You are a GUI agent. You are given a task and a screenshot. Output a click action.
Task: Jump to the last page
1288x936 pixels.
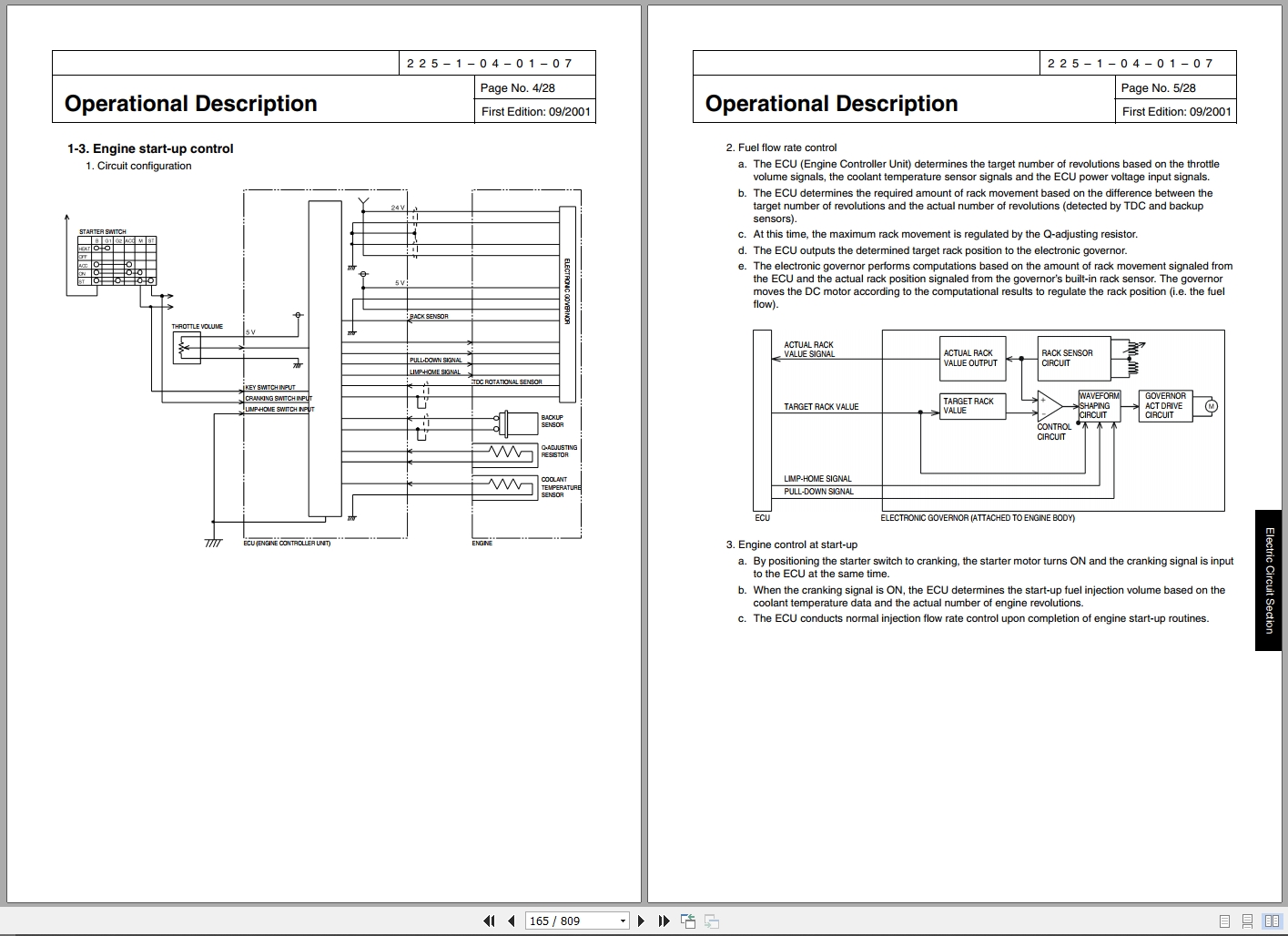664,921
